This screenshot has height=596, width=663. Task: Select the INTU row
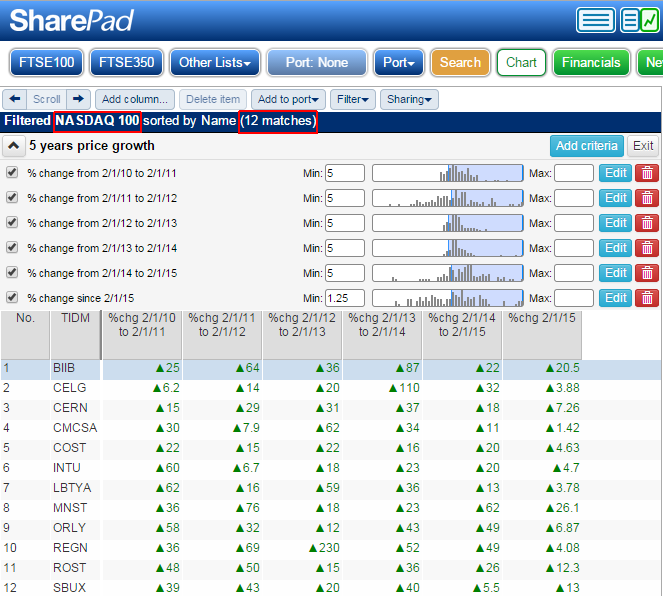click(332, 468)
